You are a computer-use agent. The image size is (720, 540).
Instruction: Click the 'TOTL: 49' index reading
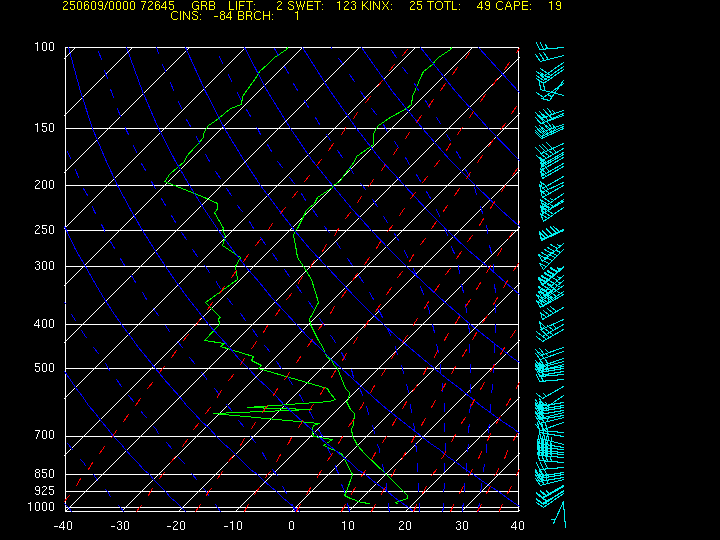pyautogui.click(x=461, y=6)
